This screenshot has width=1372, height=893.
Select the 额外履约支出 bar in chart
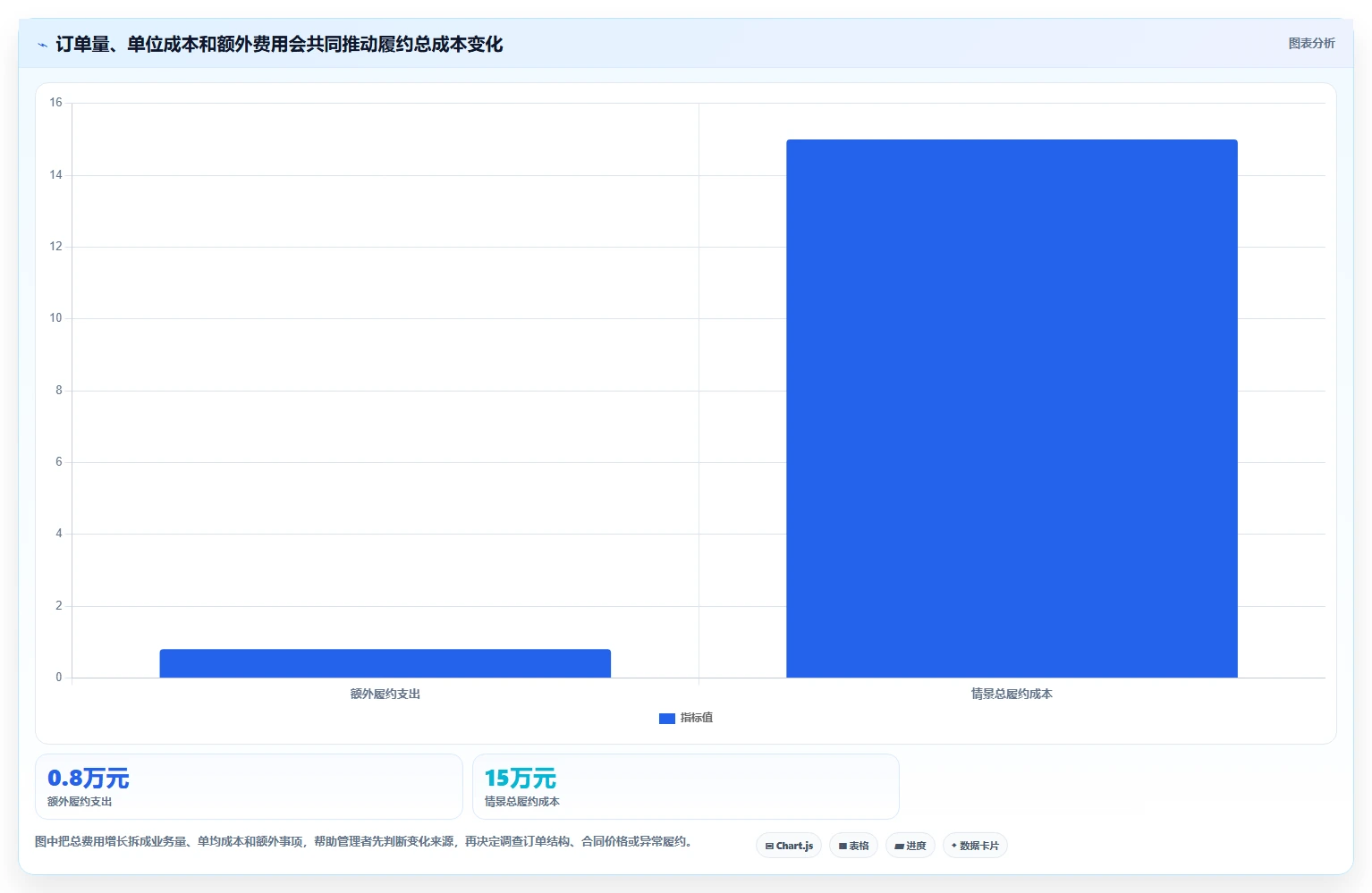[385, 663]
